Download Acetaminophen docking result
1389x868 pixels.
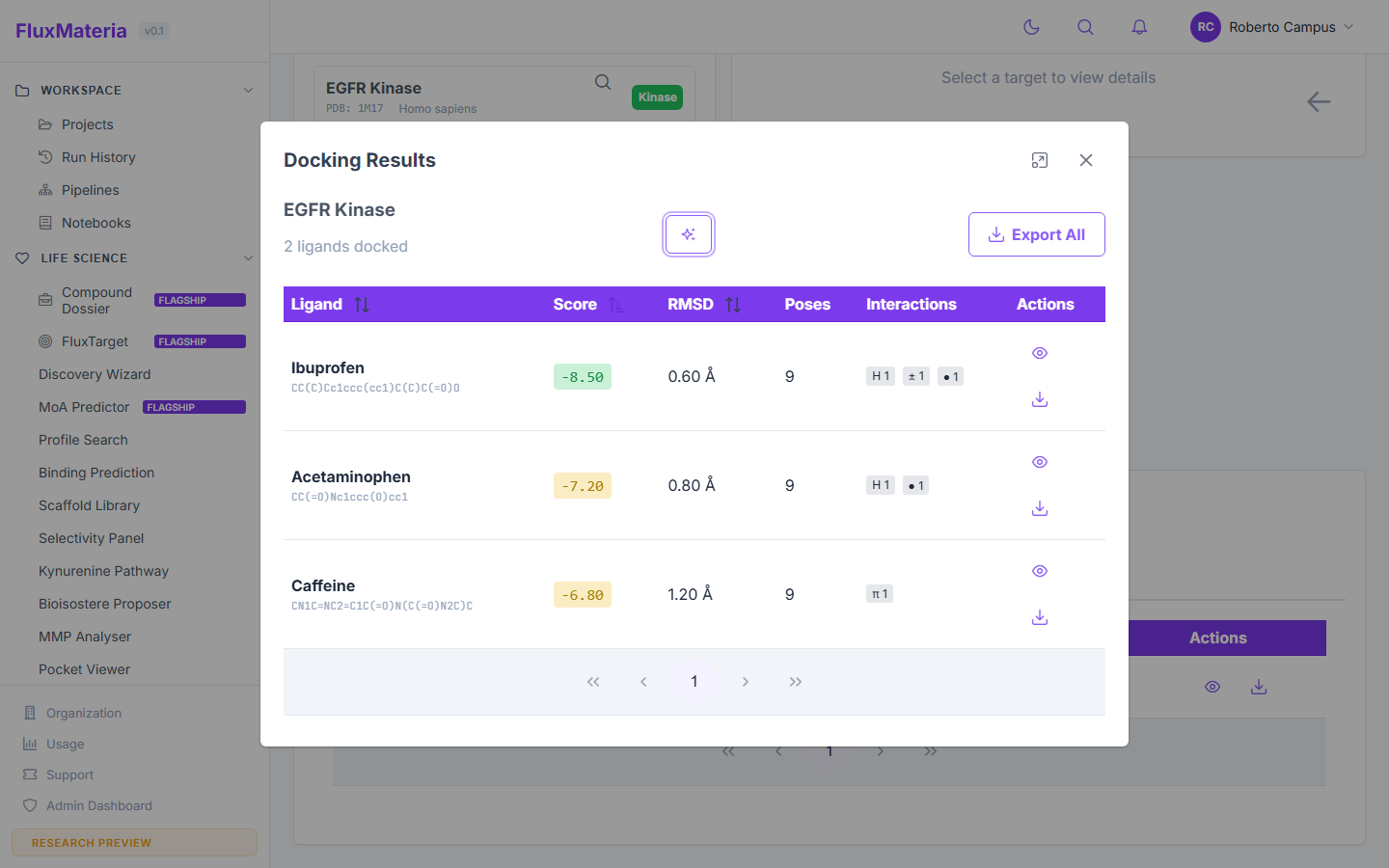tap(1040, 508)
